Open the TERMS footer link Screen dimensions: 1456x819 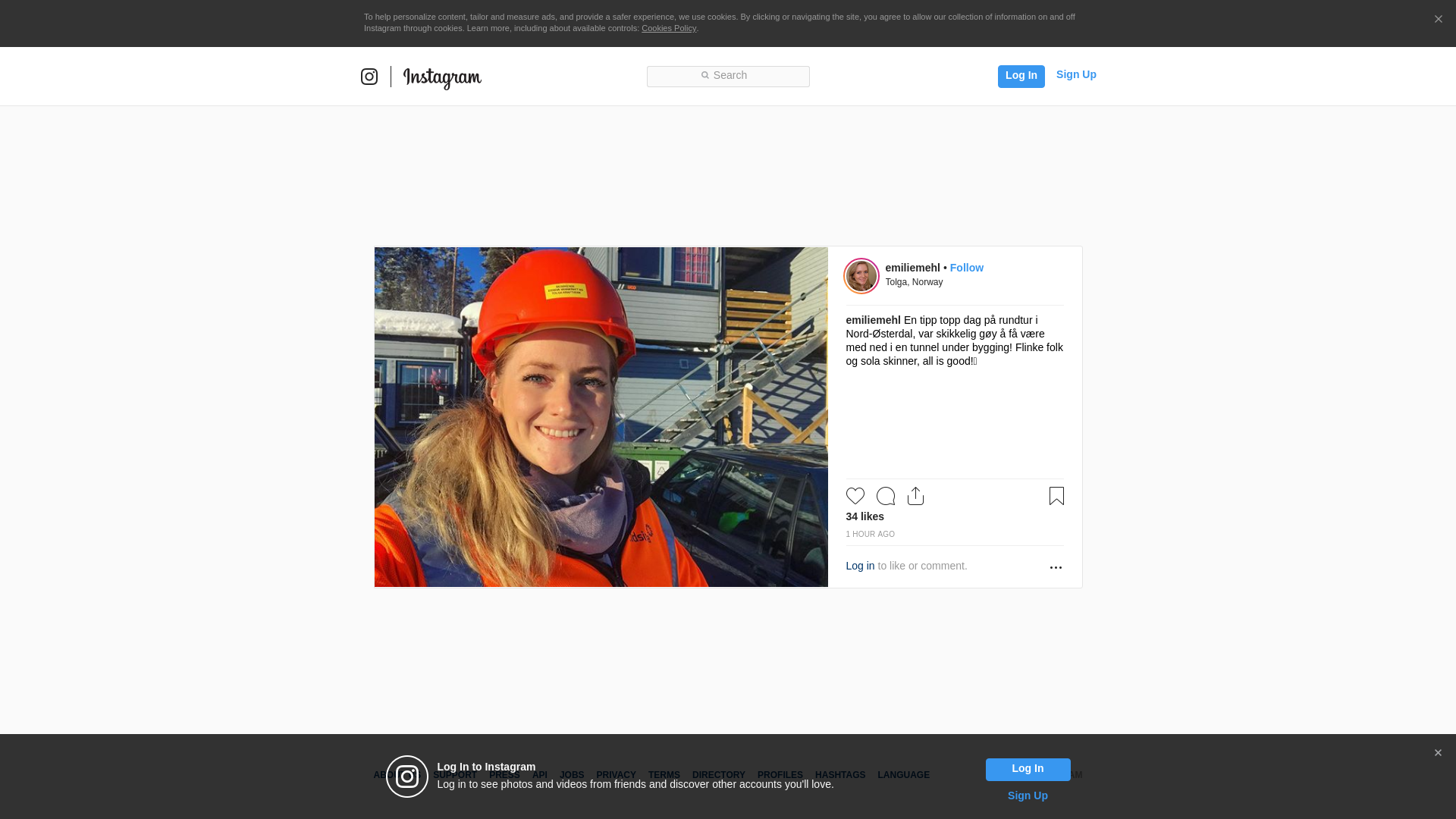[x=664, y=775]
